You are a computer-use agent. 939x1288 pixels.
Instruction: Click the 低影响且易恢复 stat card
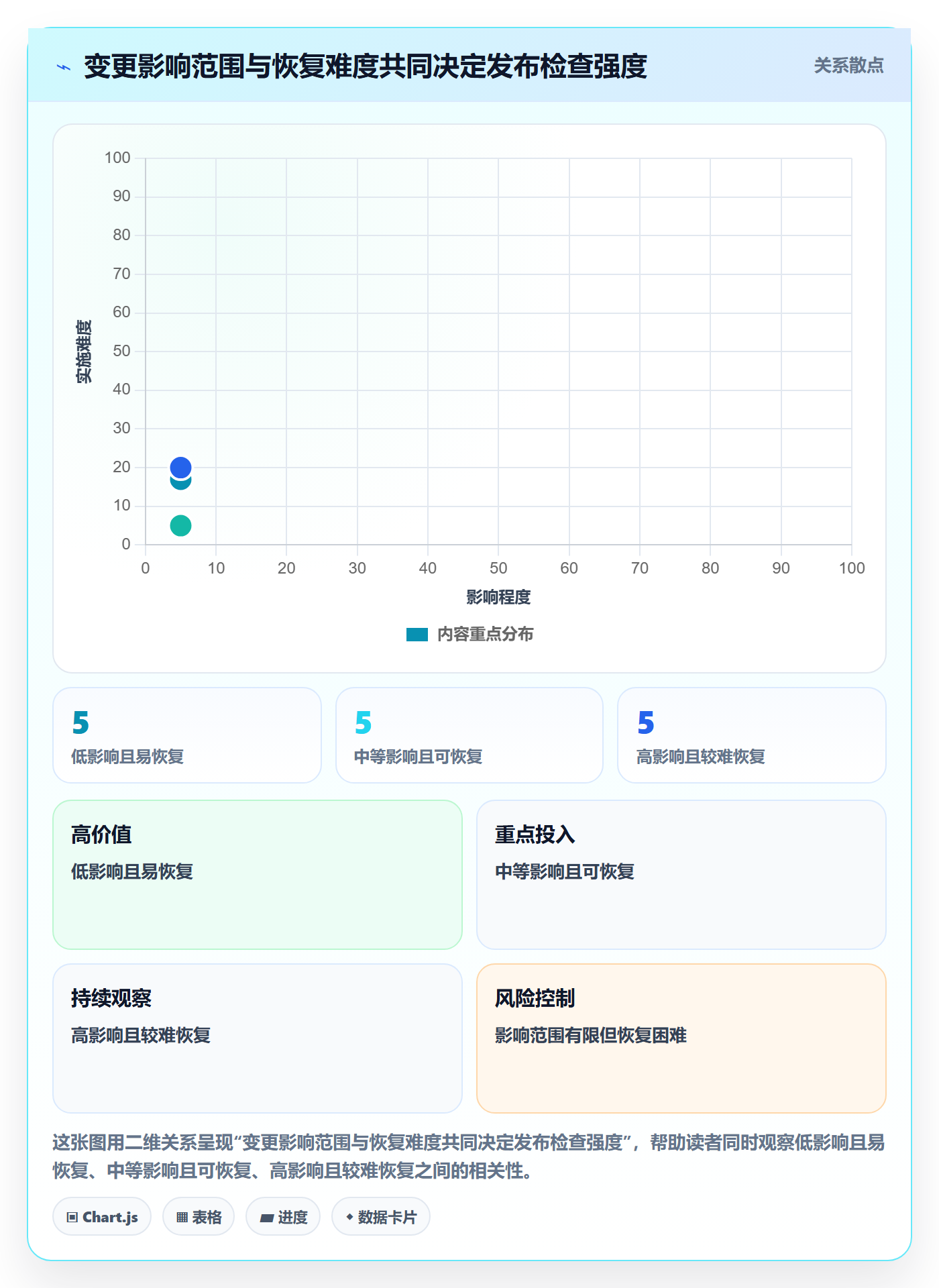pos(187,735)
